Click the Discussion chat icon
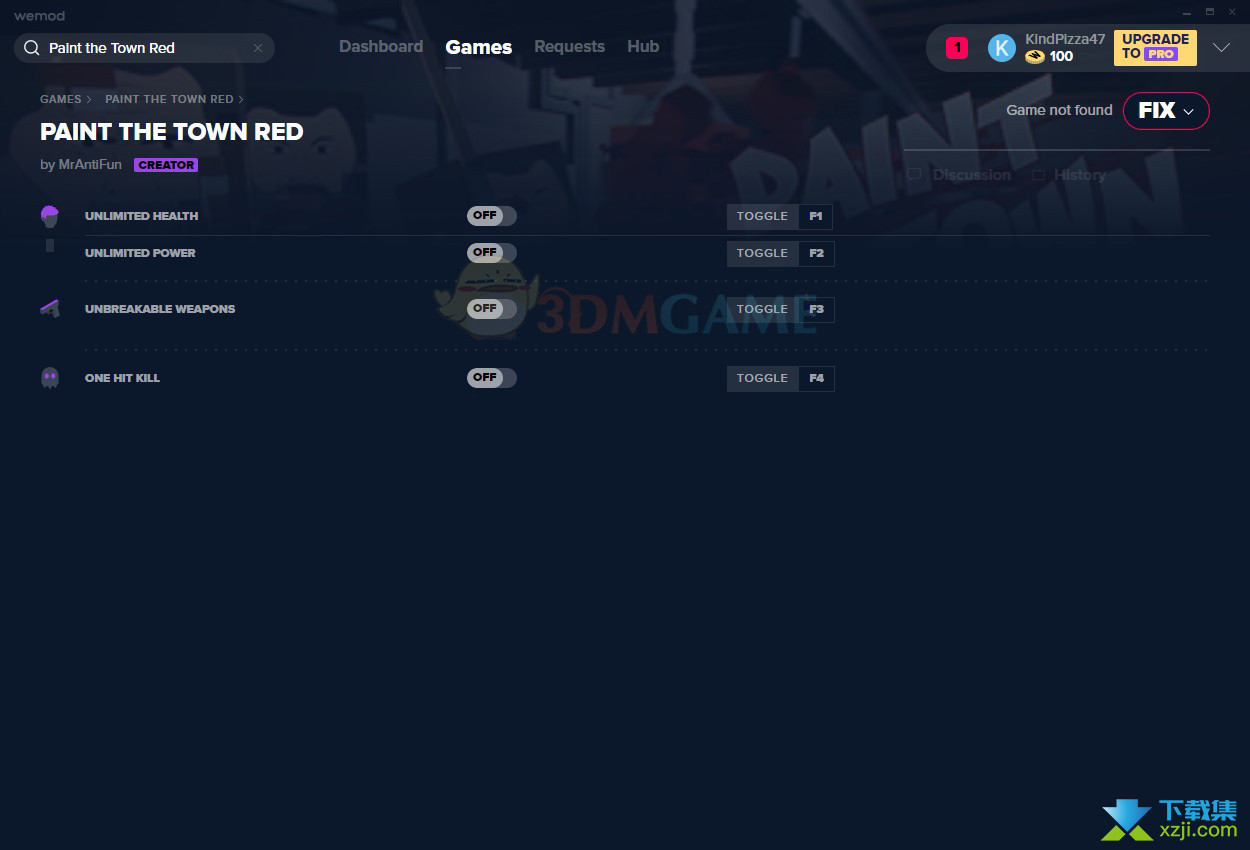 [914, 175]
